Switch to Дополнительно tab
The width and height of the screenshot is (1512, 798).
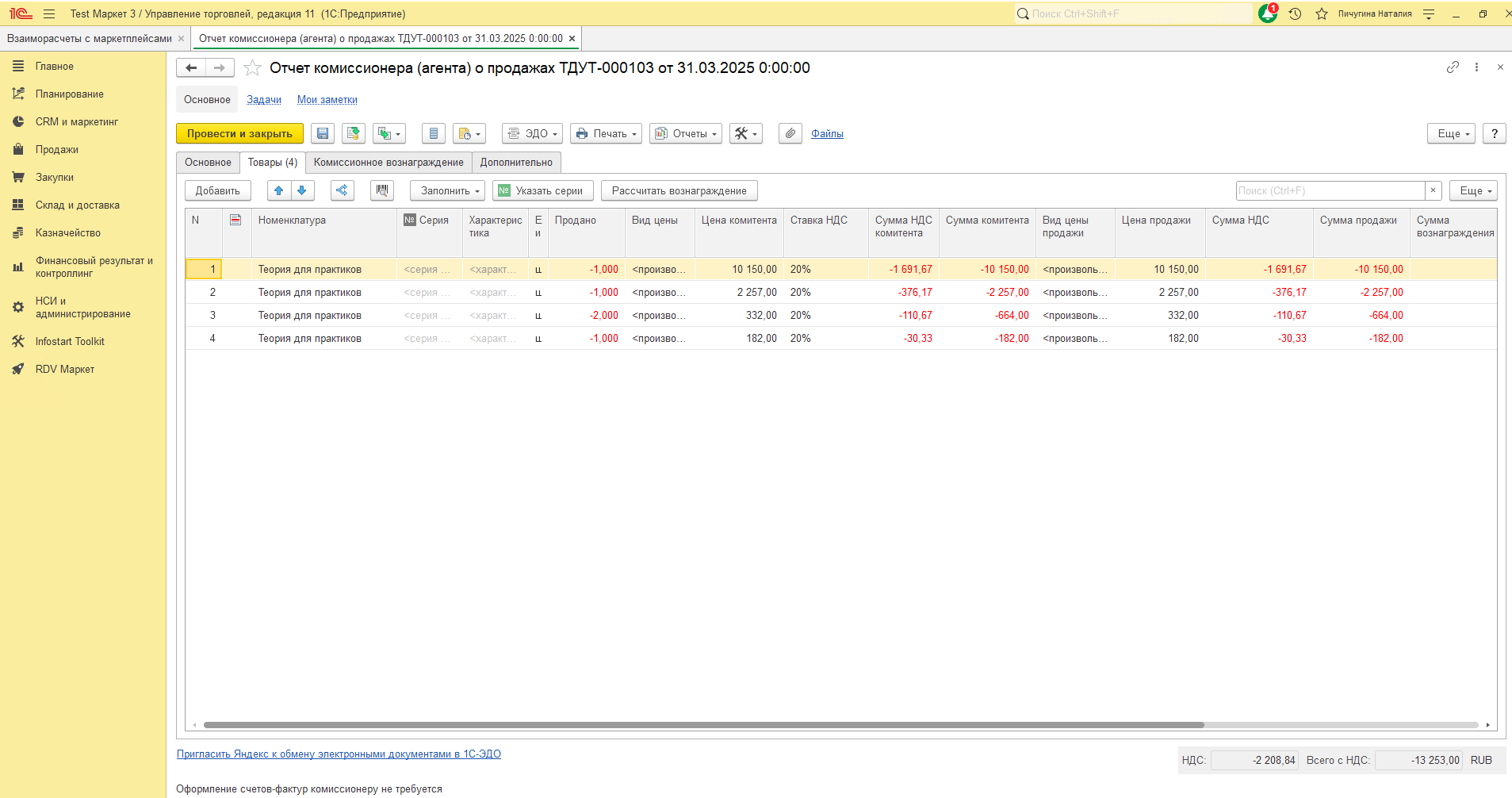[516, 163]
